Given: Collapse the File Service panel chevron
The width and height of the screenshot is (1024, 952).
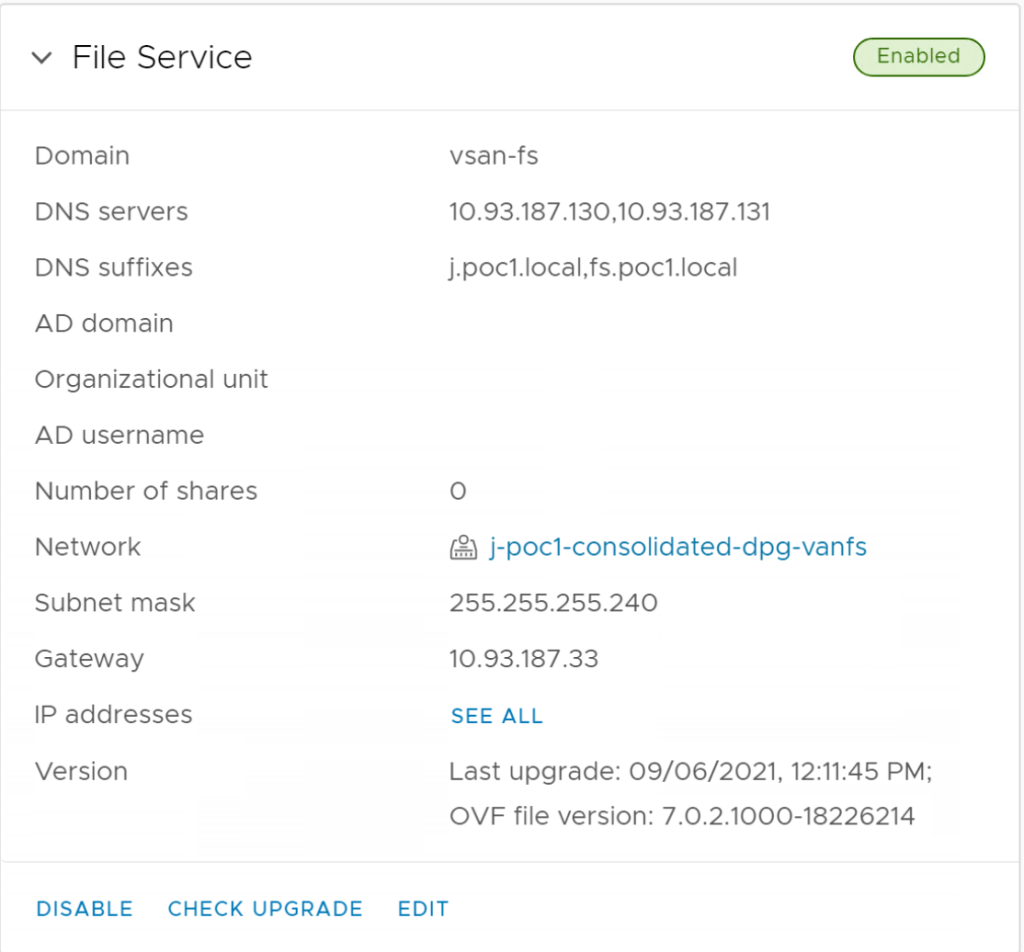Looking at the screenshot, I should tap(42, 58).
